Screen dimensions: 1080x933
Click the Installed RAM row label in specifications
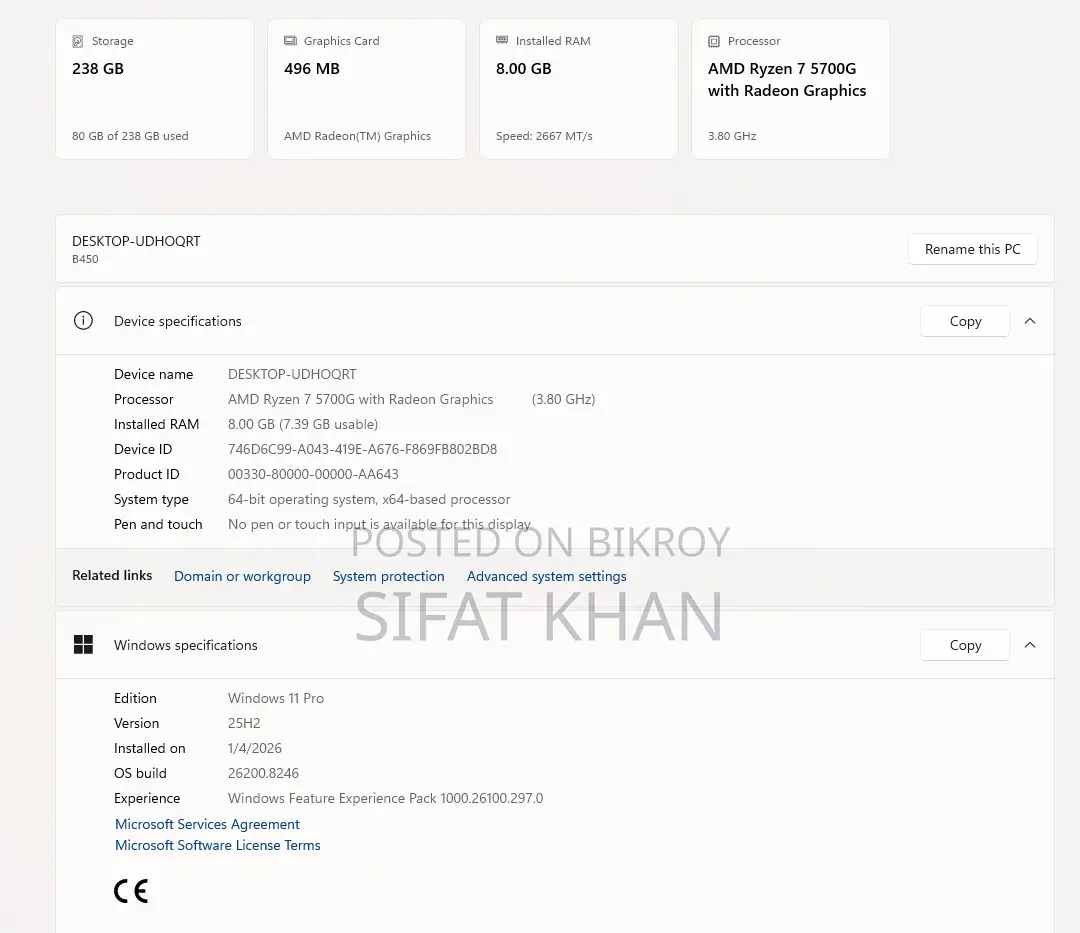pyautogui.click(x=156, y=424)
